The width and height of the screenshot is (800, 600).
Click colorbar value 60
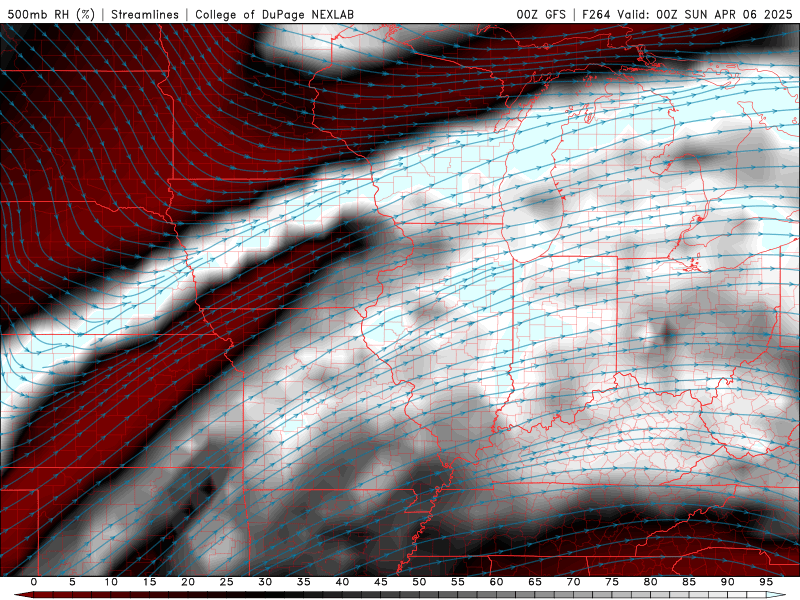pos(496,582)
